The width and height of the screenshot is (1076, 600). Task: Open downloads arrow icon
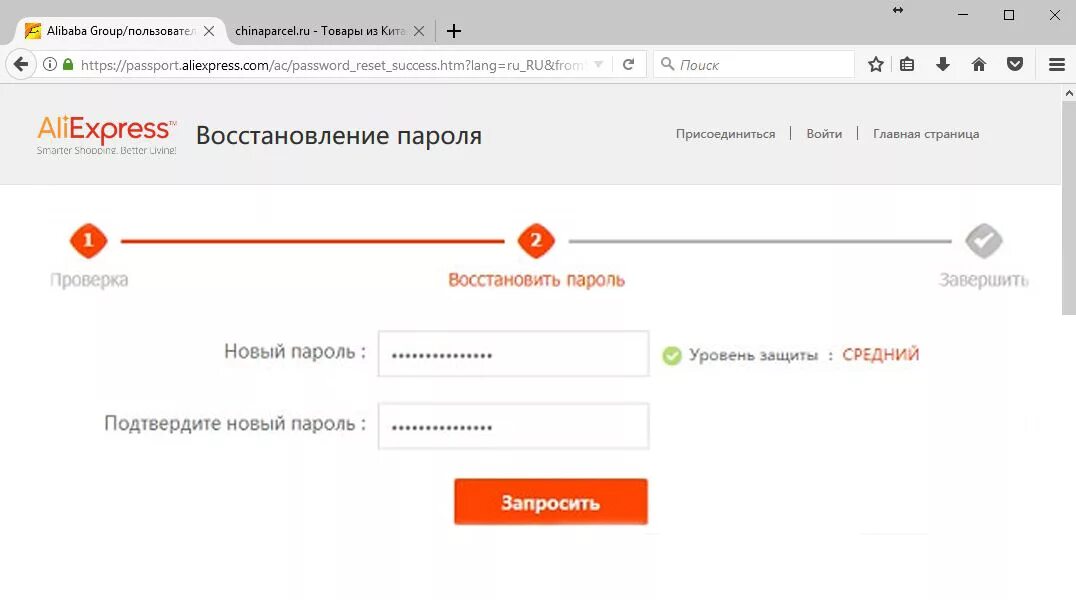943,65
